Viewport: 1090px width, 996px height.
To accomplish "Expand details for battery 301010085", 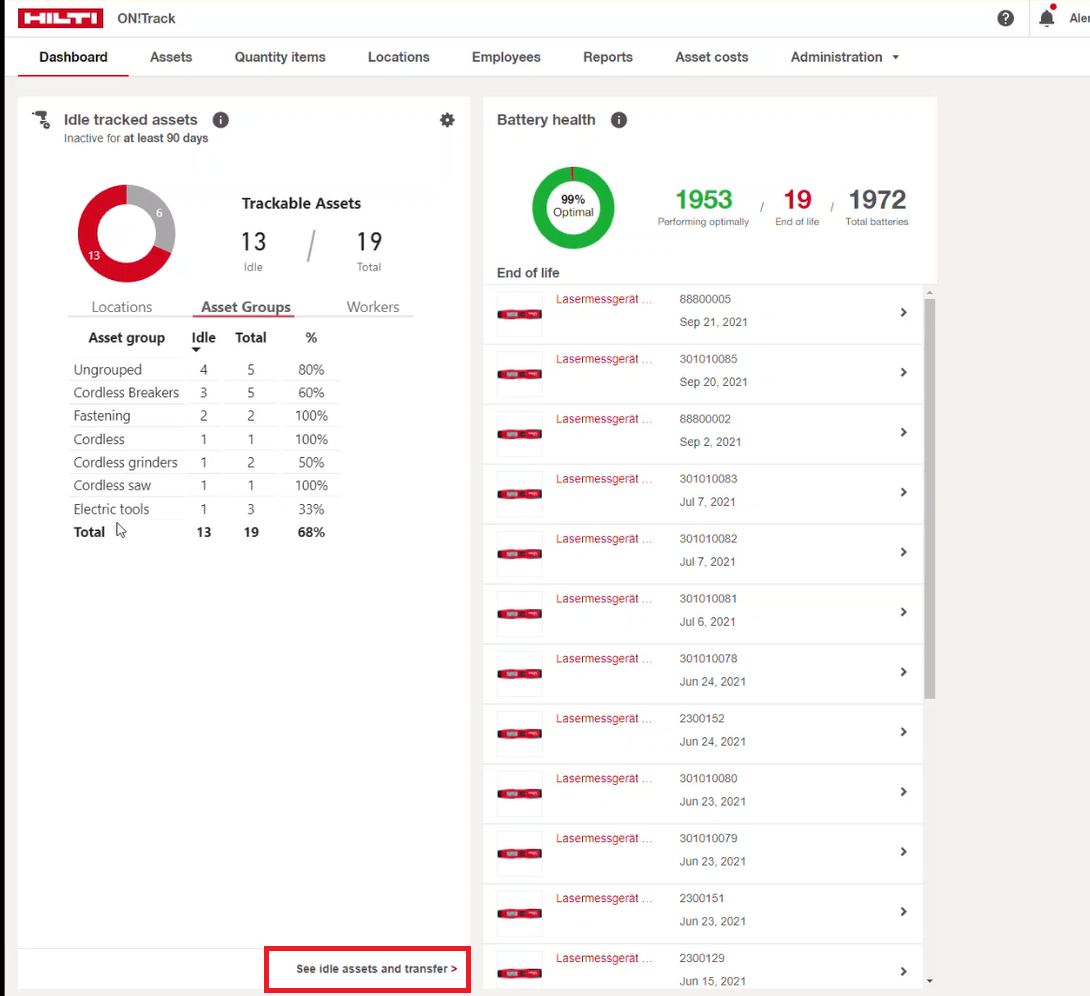I will (903, 372).
